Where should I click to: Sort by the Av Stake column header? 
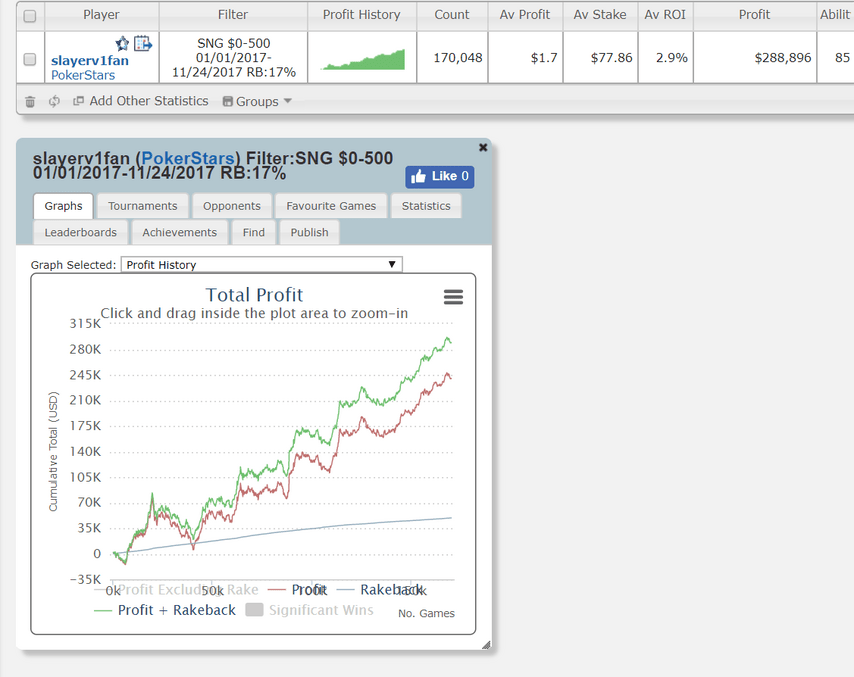(600, 15)
